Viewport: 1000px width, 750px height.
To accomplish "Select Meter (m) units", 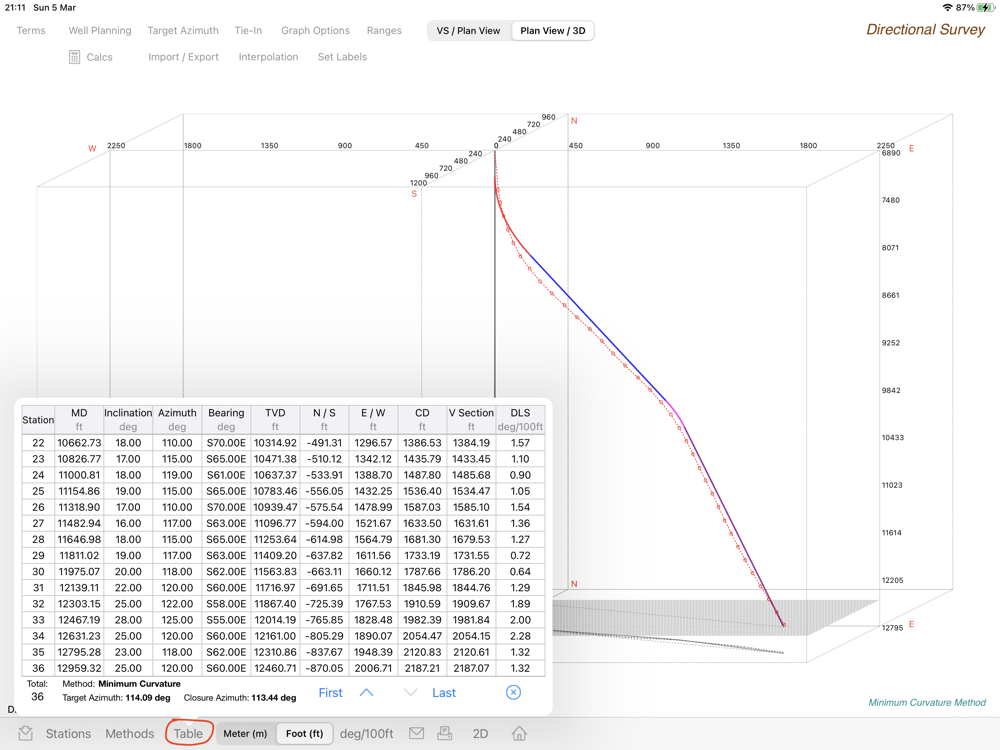I will tap(245, 733).
